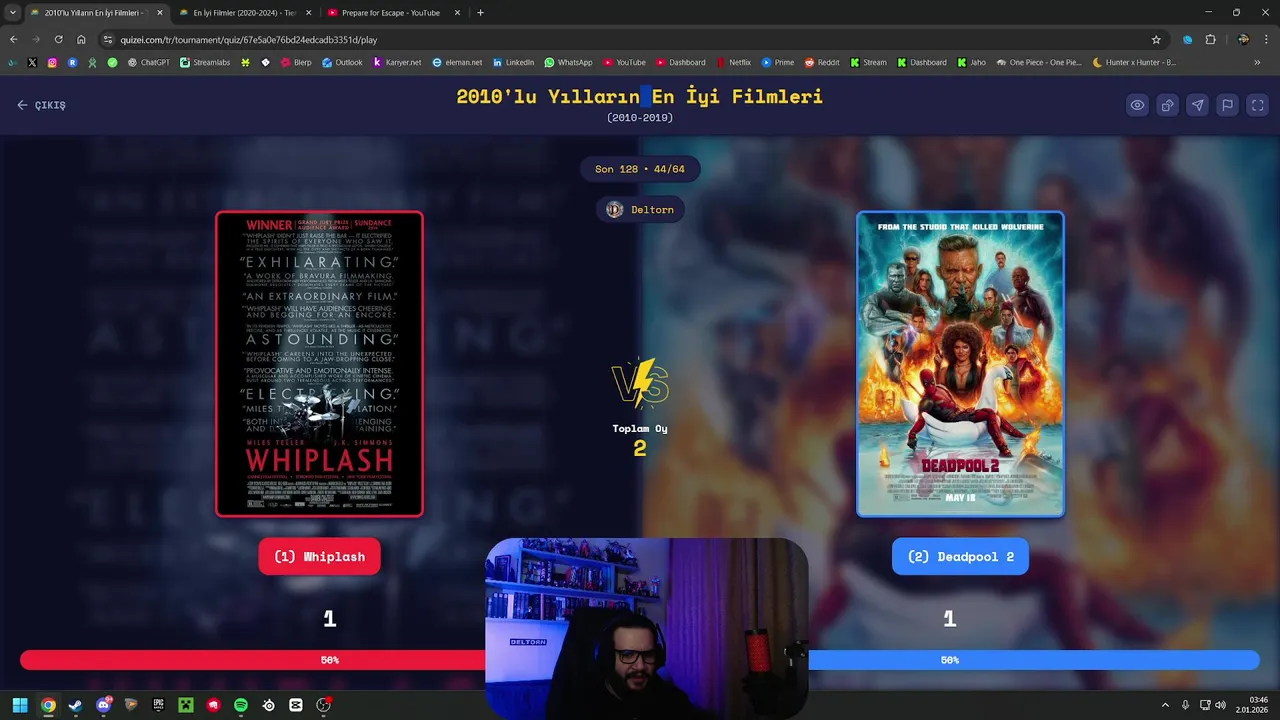Open Chrome from the taskbar

48,705
